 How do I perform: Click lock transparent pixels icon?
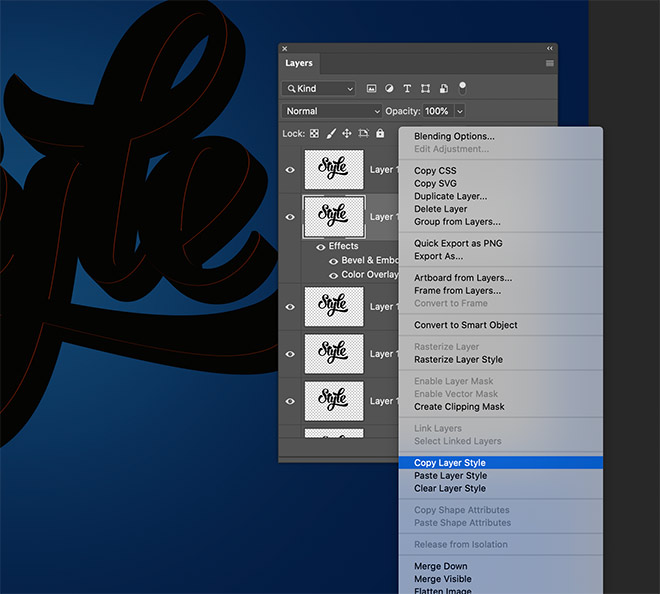(314, 133)
